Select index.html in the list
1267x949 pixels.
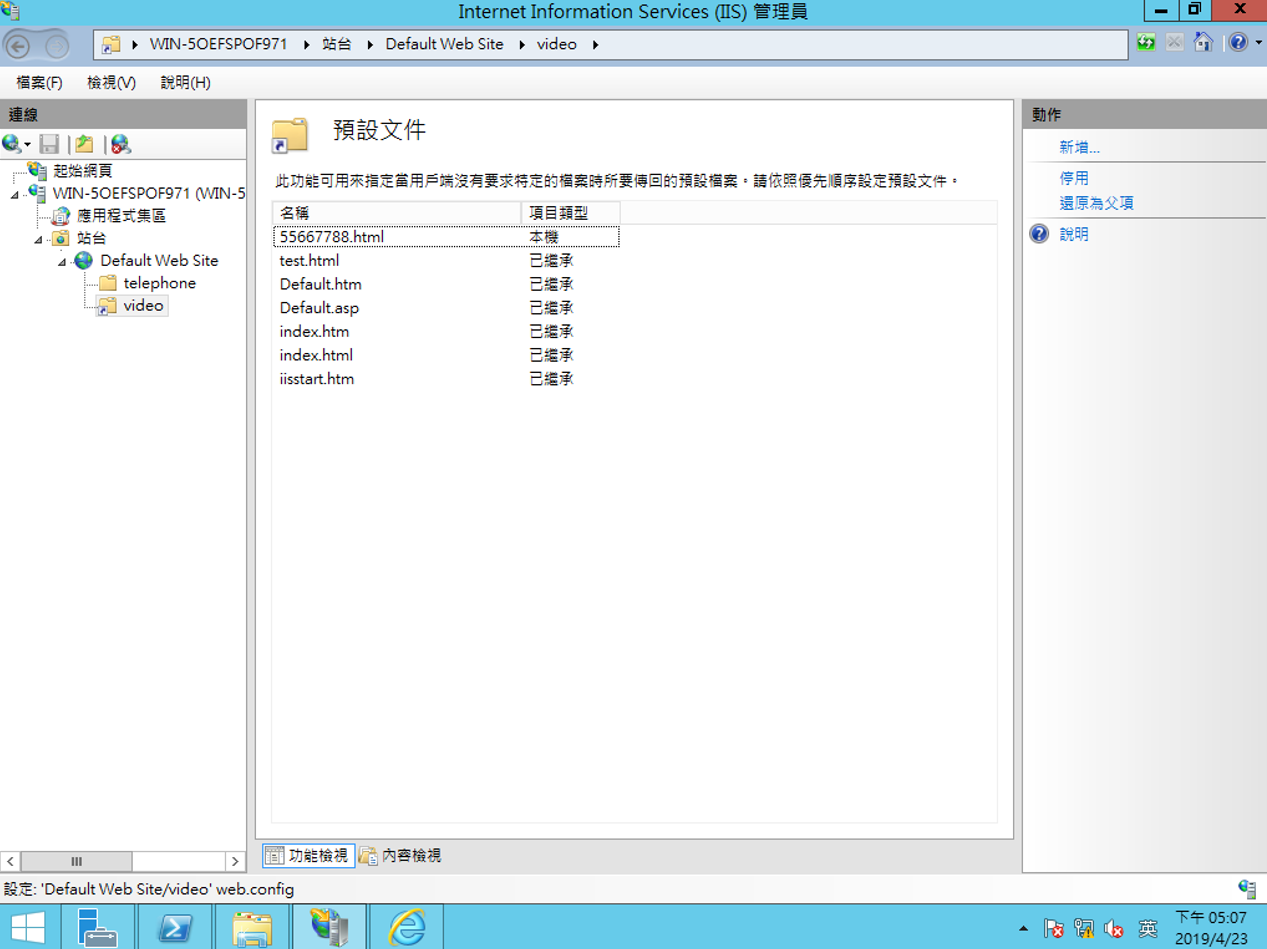[x=316, y=355]
